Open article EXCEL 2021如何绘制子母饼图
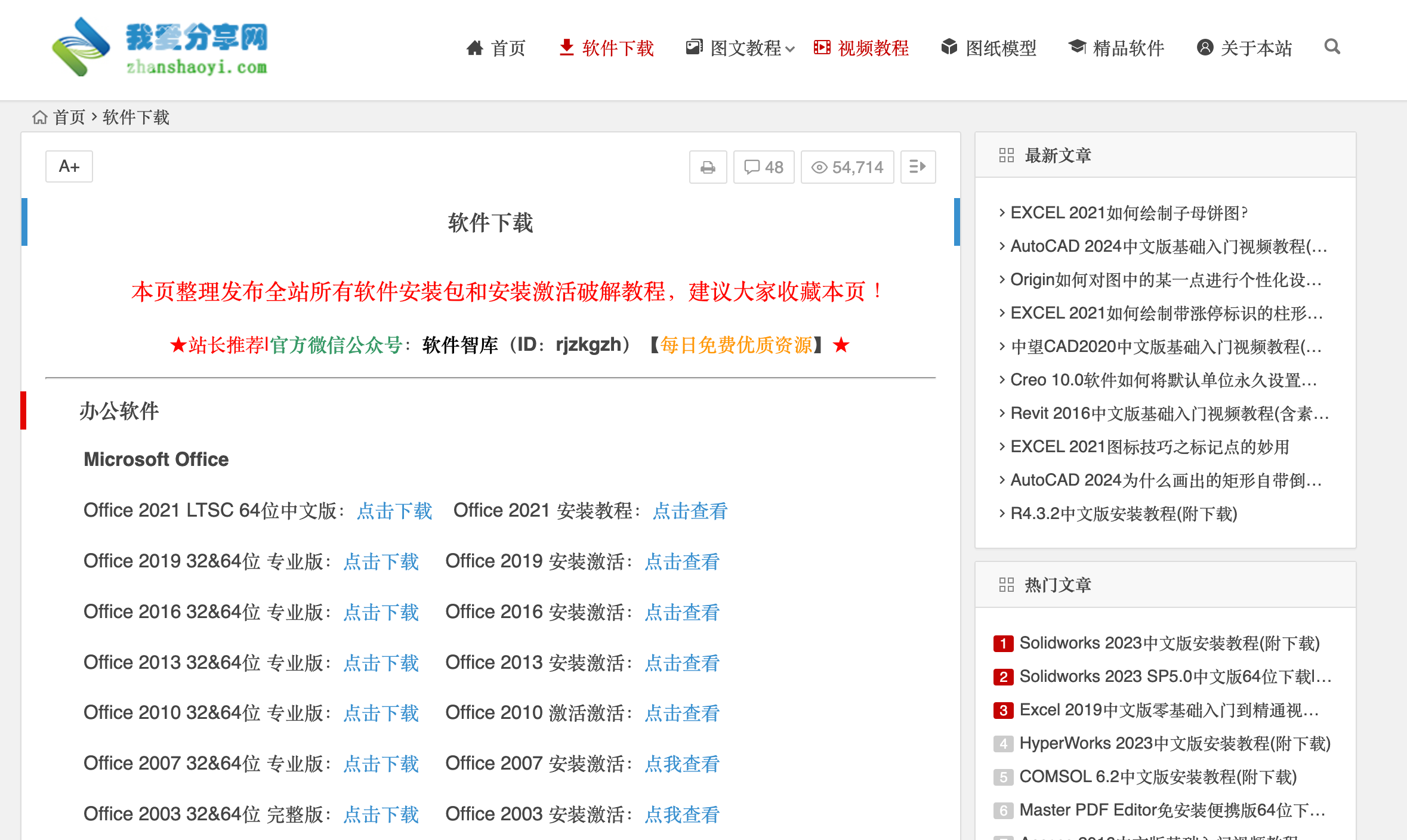 (1128, 213)
